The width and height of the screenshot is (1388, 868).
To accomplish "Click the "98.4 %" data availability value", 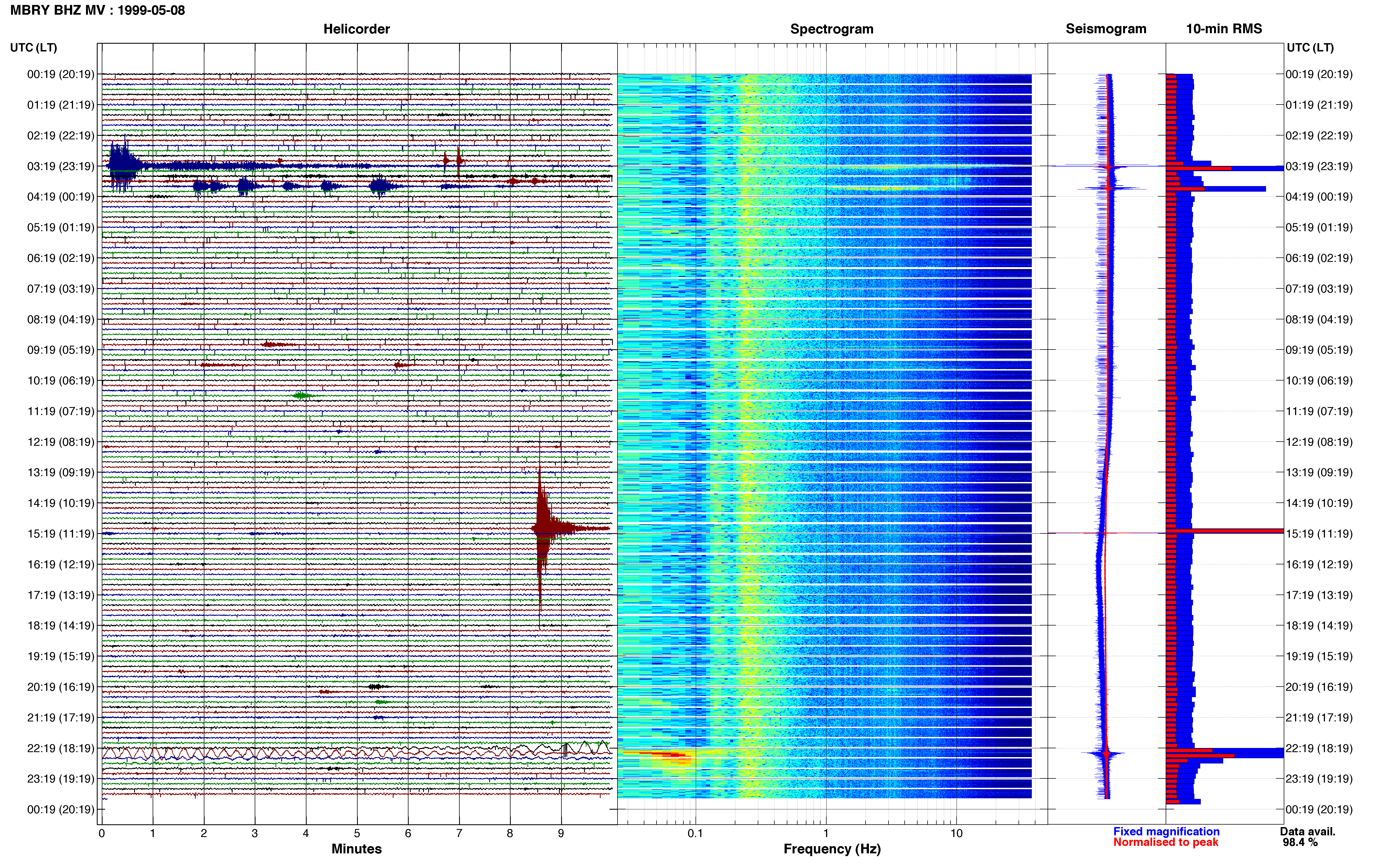I will 1300,842.
